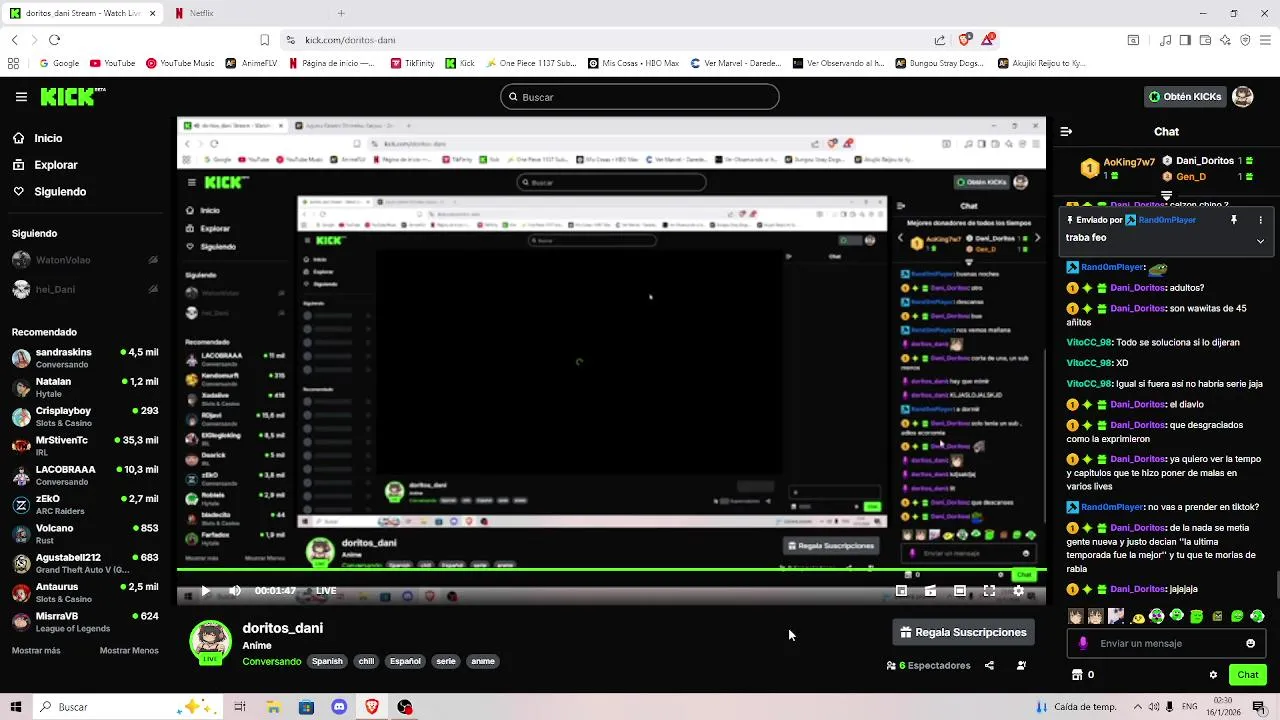1280x720 pixels.
Task: Open the Brave Wallet icon
Action: coord(1205,40)
